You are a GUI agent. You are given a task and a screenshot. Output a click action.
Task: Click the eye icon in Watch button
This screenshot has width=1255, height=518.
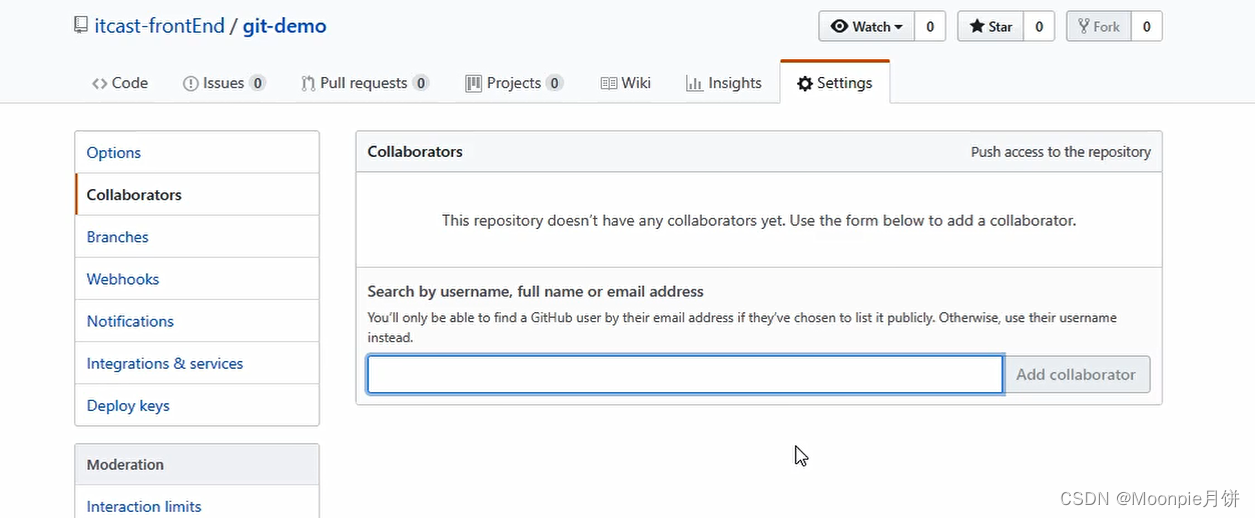click(840, 27)
